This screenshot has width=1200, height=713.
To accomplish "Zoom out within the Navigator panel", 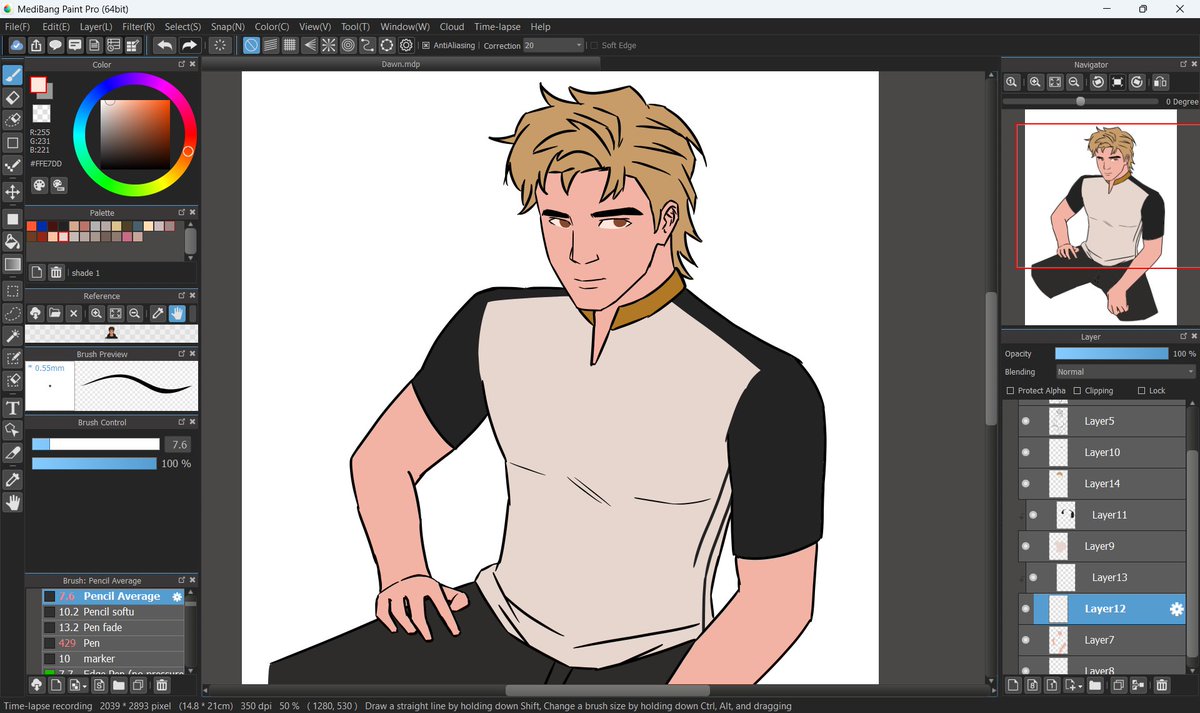I will tap(1074, 82).
